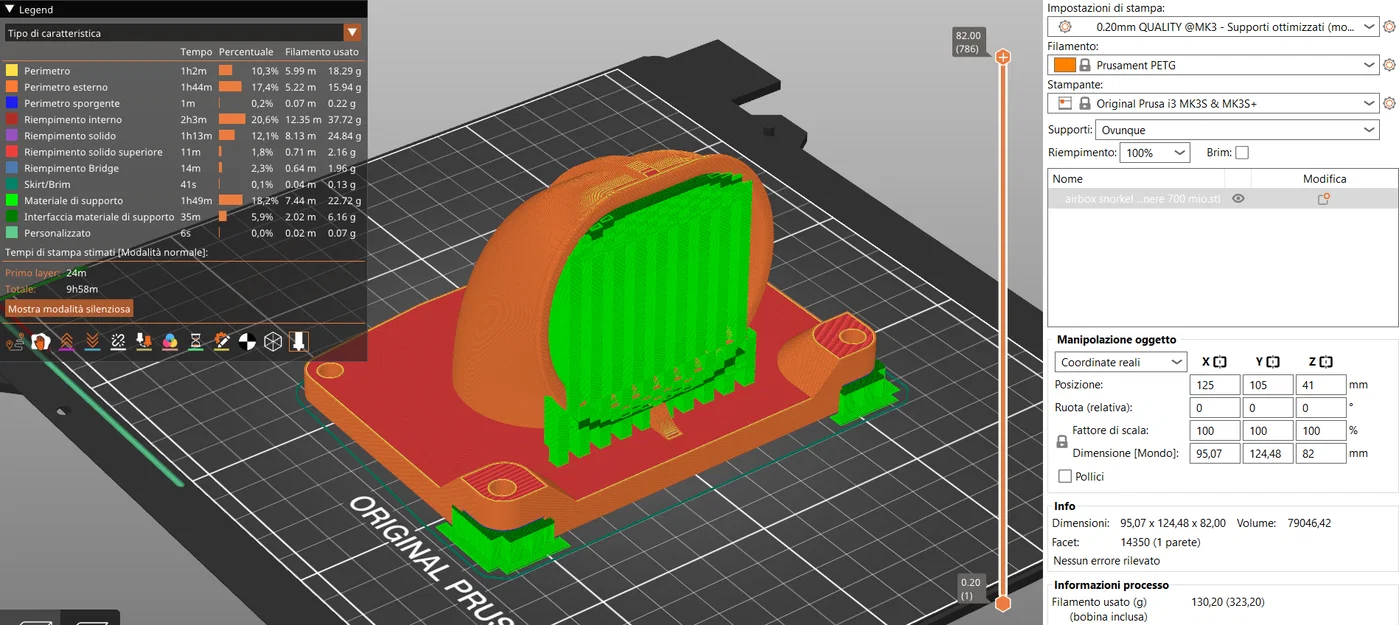Open print settings gear next to 0.20mm QUALITY
This screenshot has width=1399, height=625.
[1389, 27]
